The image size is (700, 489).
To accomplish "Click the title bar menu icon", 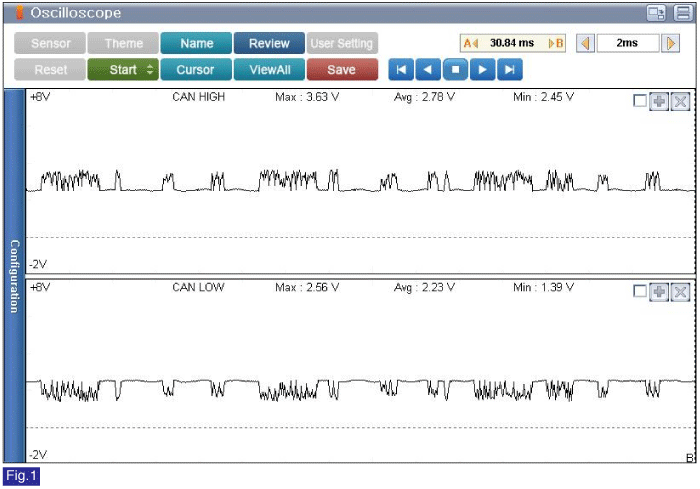I will pos(683,13).
